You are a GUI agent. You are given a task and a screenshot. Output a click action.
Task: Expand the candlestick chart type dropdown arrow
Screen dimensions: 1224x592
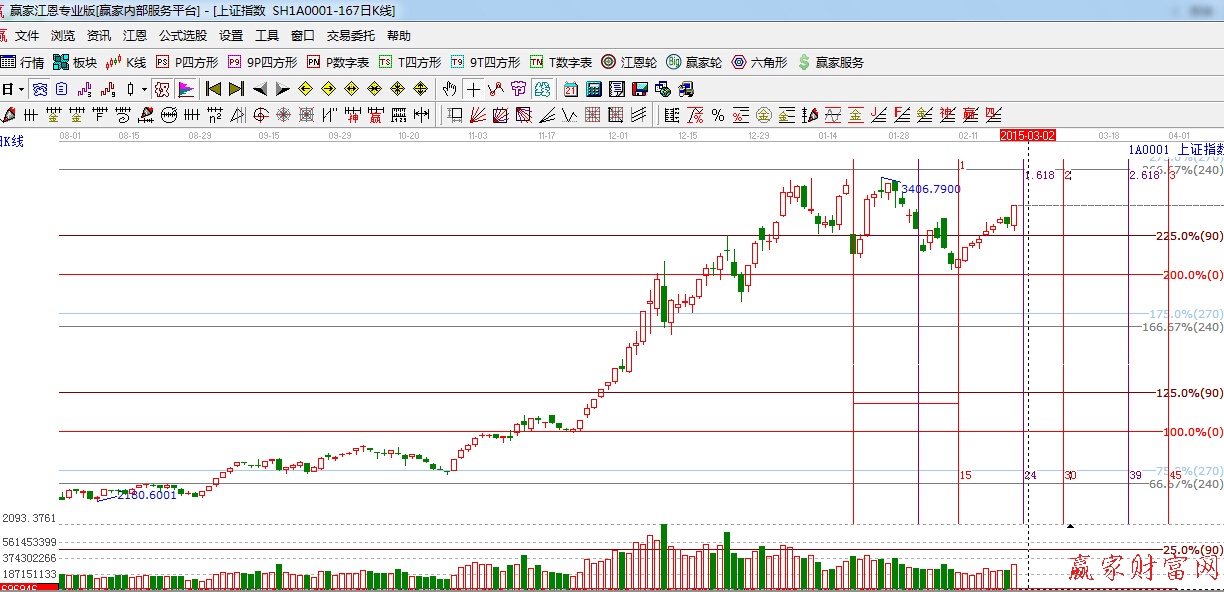pos(143,89)
